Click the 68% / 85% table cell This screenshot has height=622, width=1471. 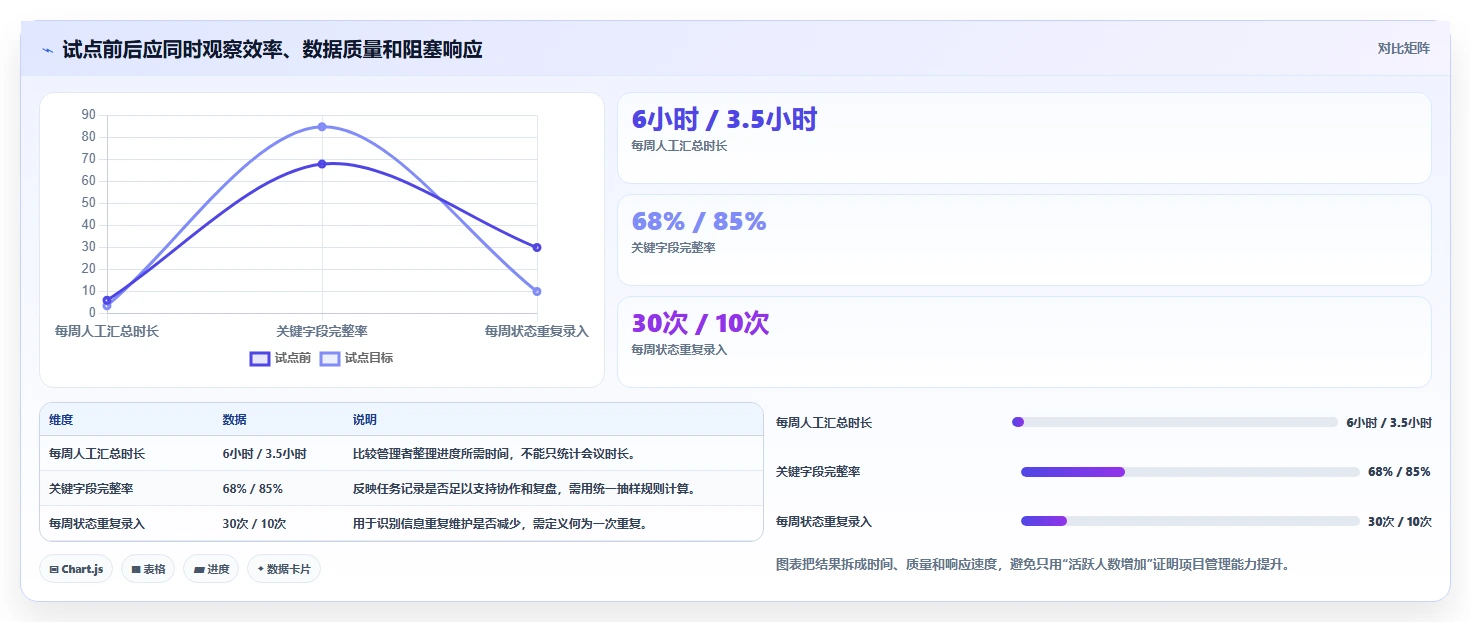coord(252,489)
